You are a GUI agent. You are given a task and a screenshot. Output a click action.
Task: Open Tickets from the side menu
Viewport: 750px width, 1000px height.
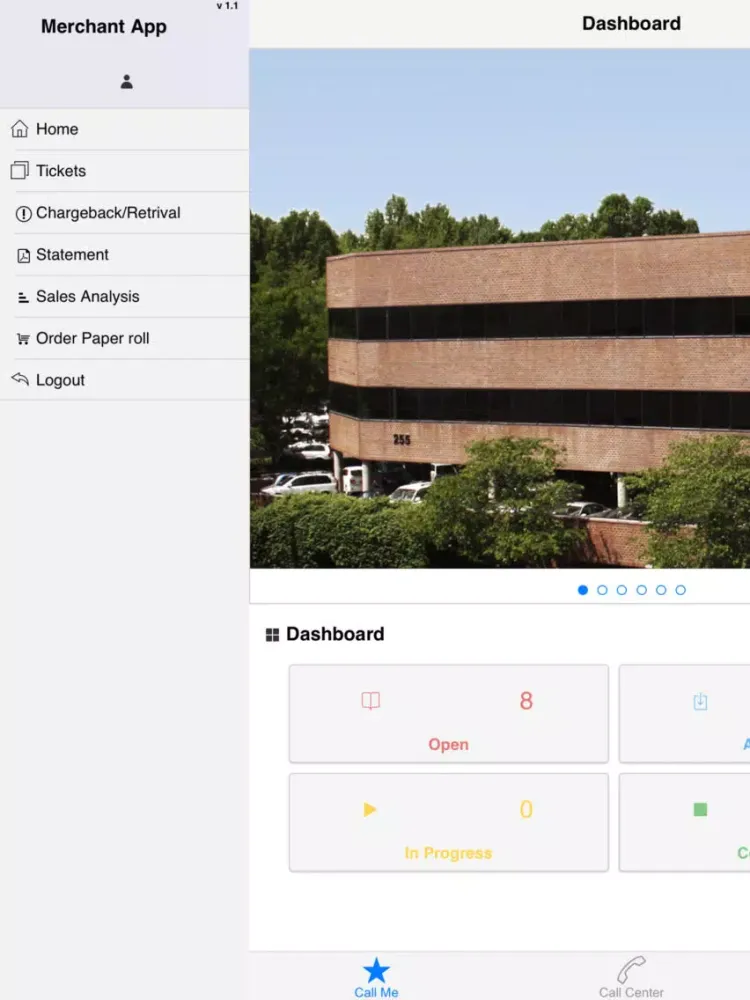click(x=124, y=171)
